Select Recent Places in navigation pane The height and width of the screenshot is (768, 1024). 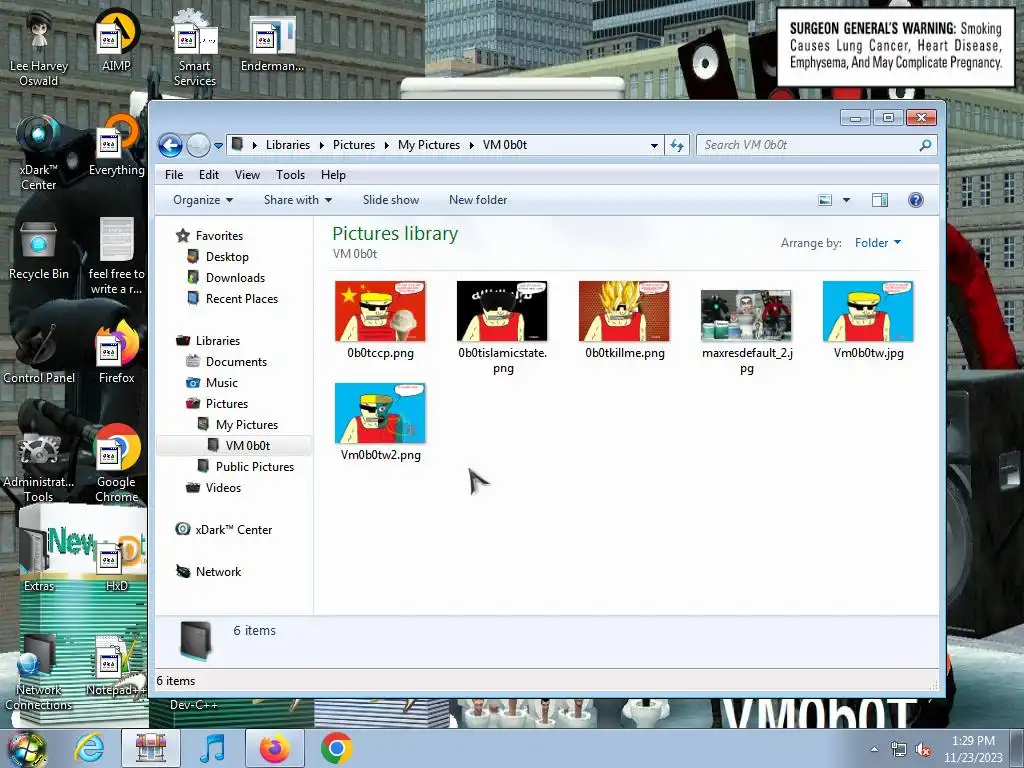tap(242, 298)
